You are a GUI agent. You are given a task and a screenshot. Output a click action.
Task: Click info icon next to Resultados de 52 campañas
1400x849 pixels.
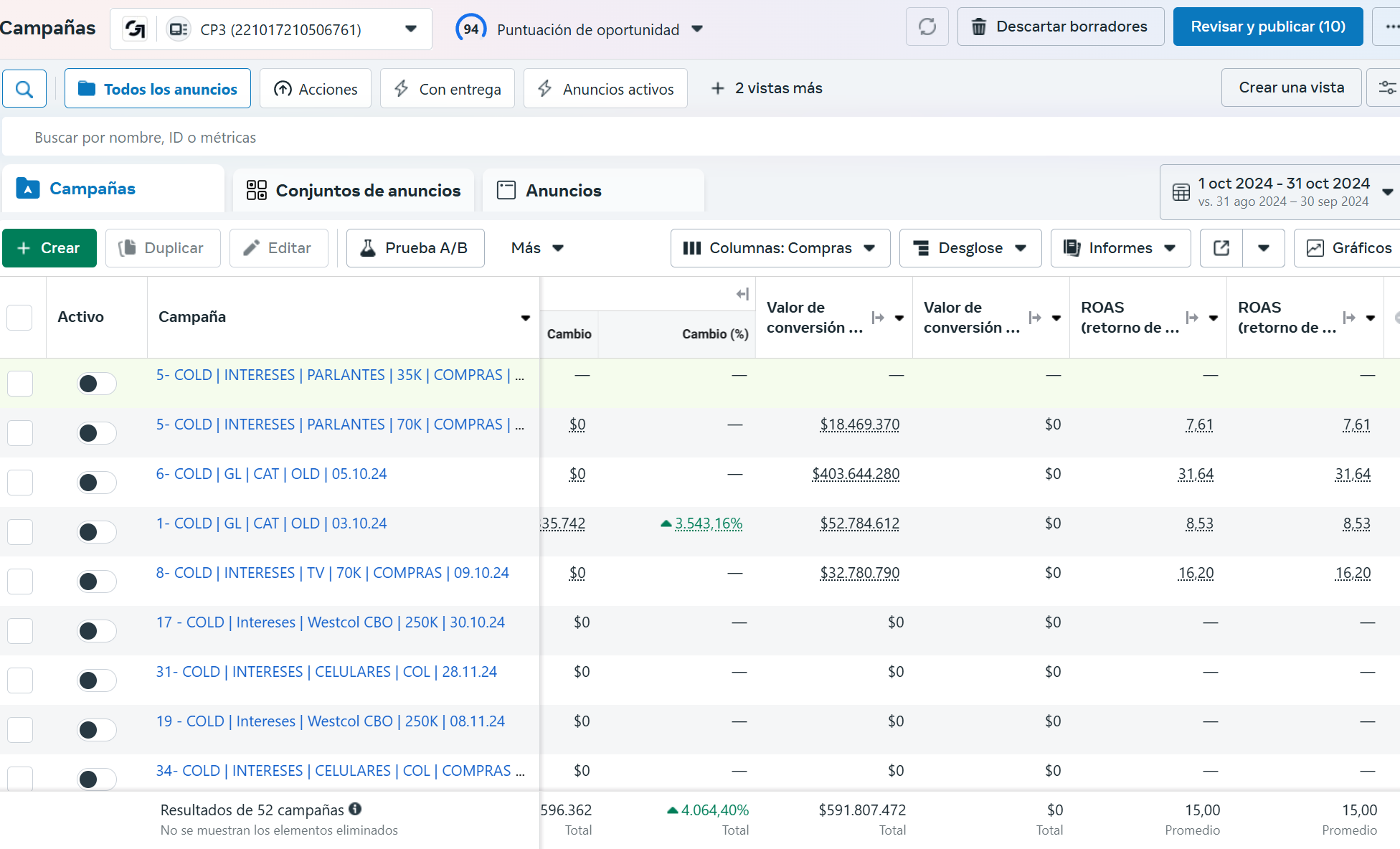click(x=355, y=809)
